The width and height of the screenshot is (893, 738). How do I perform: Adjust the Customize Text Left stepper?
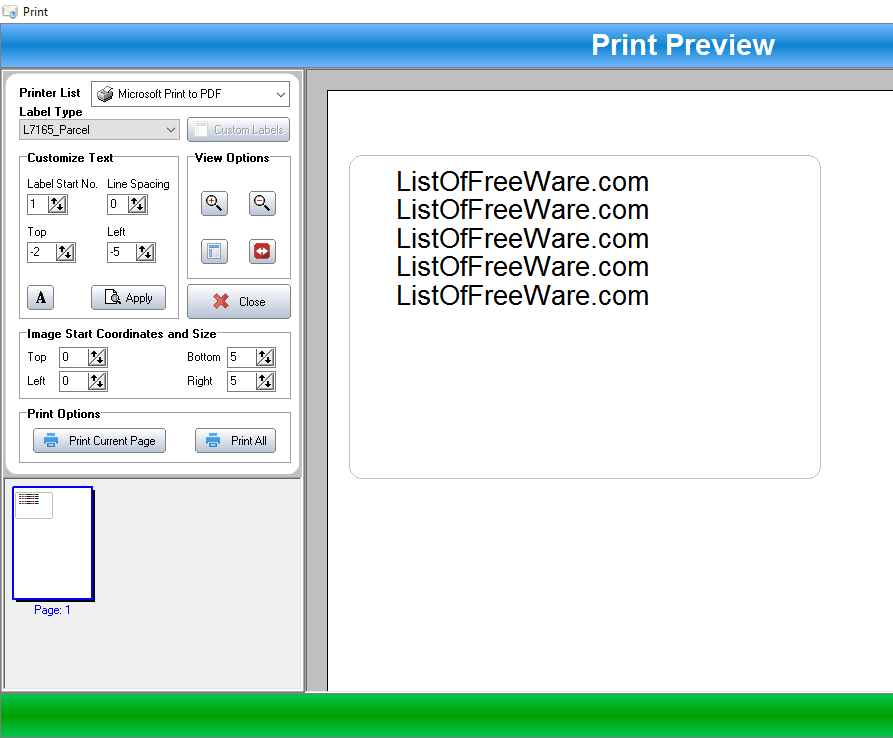click(x=145, y=252)
